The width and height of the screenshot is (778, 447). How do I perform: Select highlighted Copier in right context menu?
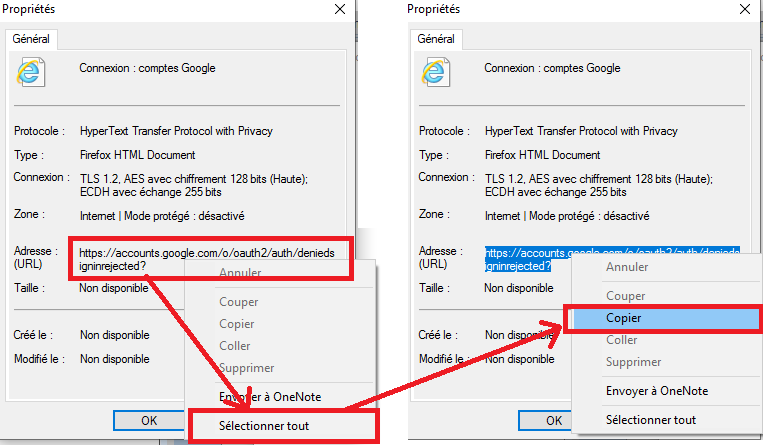click(x=665, y=318)
